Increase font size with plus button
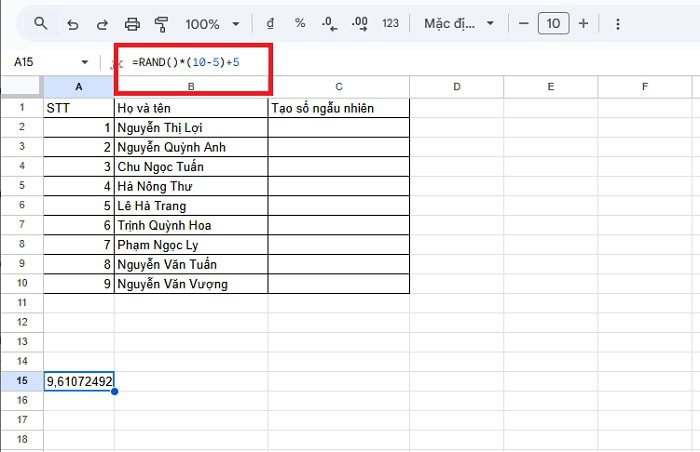This screenshot has width=700, height=452. (x=583, y=23)
